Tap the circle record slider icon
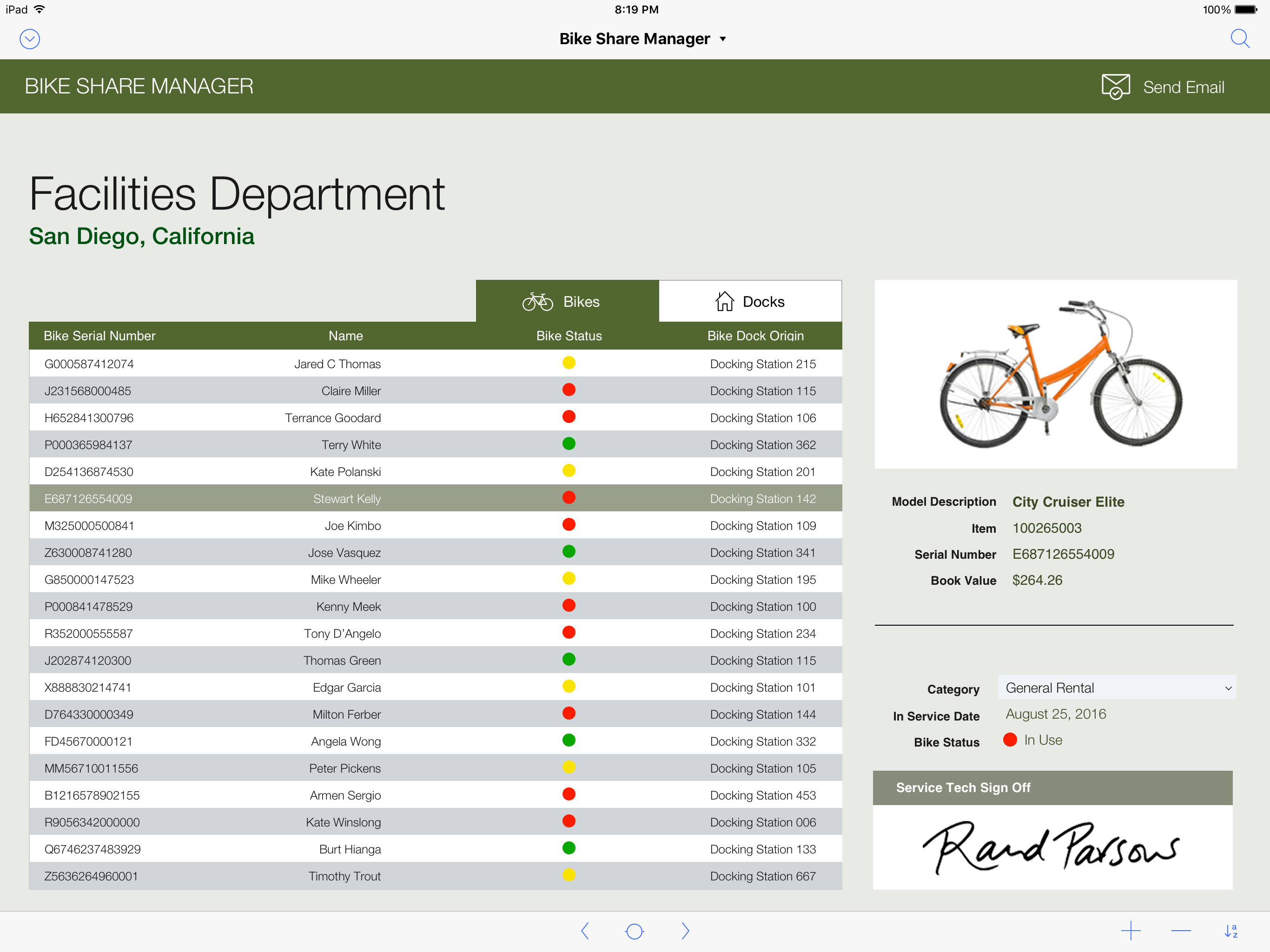The image size is (1270, 952). 635,931
